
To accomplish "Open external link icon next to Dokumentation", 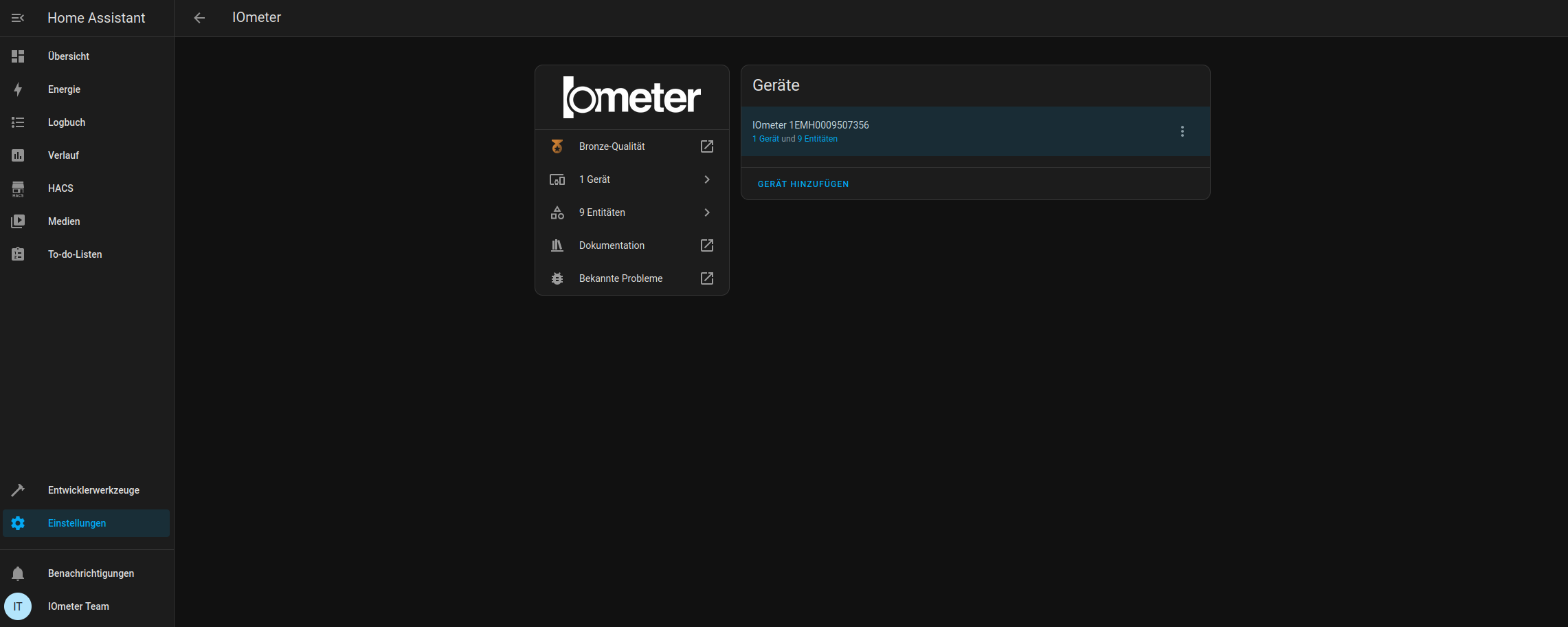I will 707,245.
